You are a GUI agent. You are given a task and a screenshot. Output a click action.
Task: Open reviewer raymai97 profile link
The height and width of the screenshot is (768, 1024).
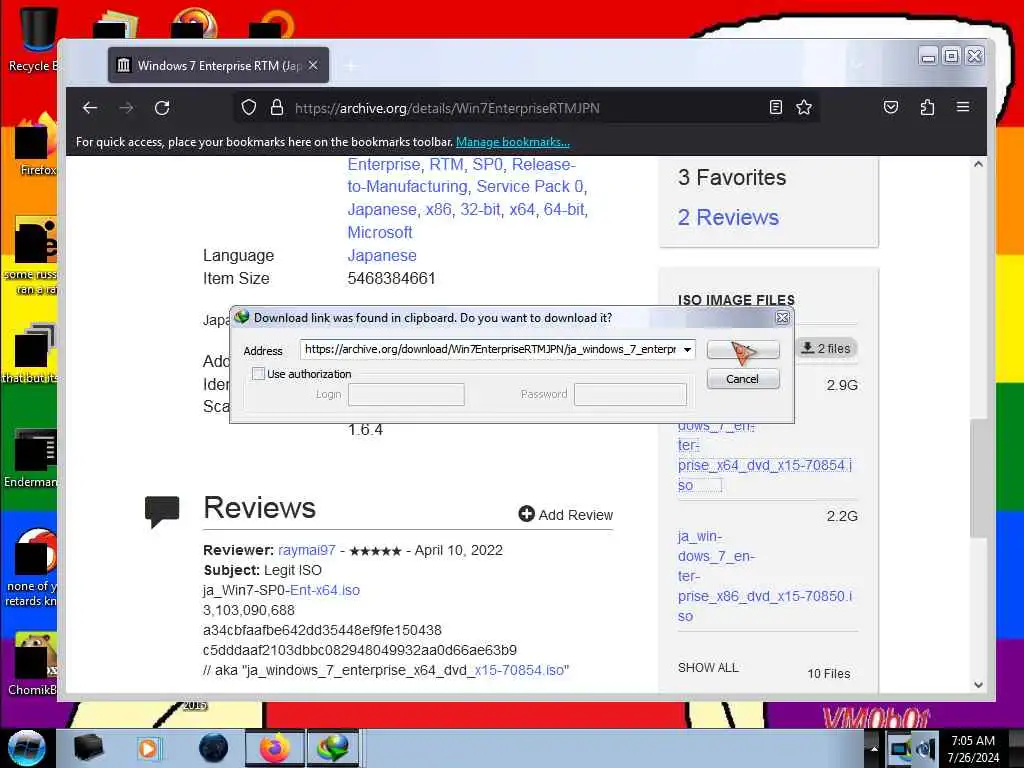[x=307, y=551]
